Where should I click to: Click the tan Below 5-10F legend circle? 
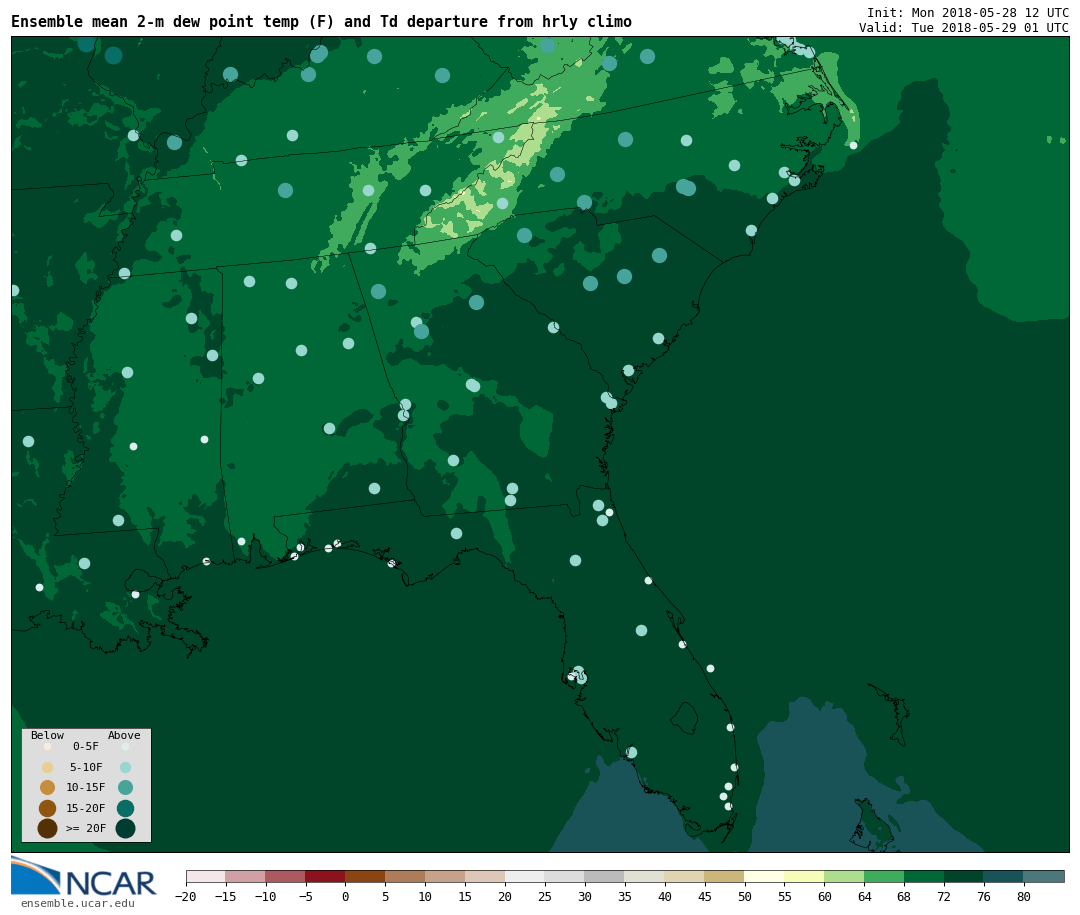pos(48,768)
